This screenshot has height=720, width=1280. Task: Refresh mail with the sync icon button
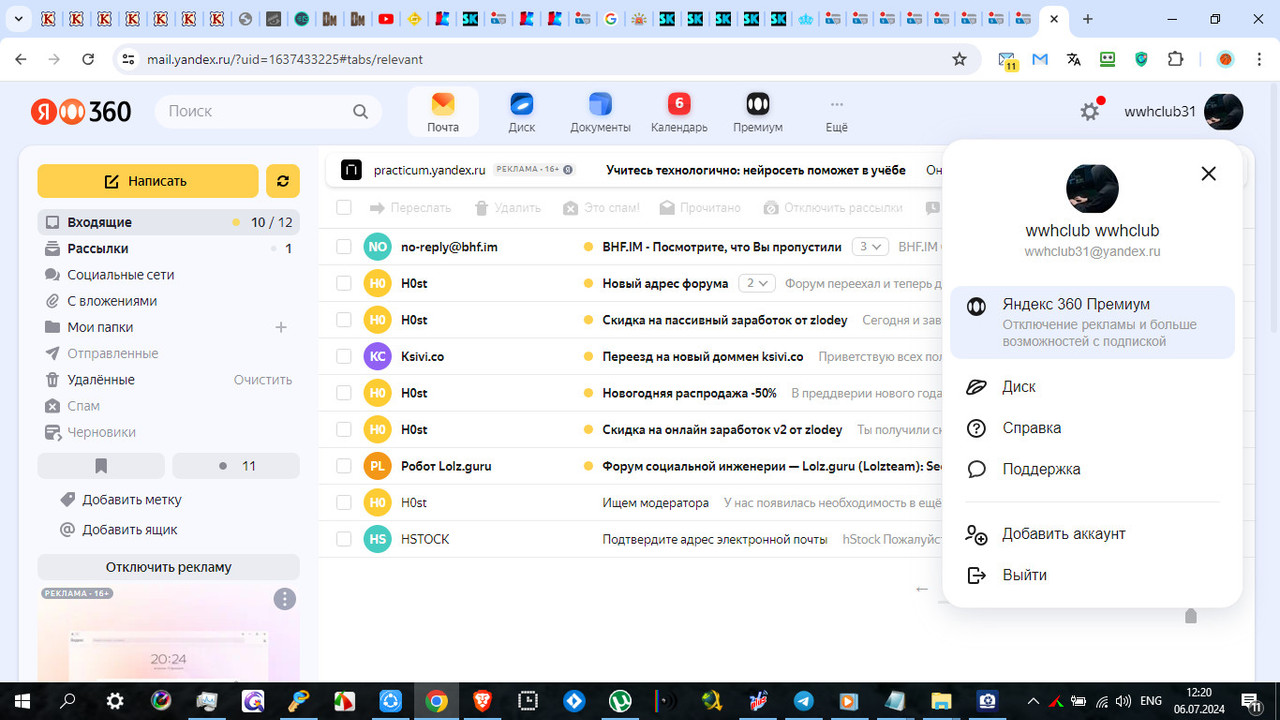pyautogui.click(x=283, y=181)
